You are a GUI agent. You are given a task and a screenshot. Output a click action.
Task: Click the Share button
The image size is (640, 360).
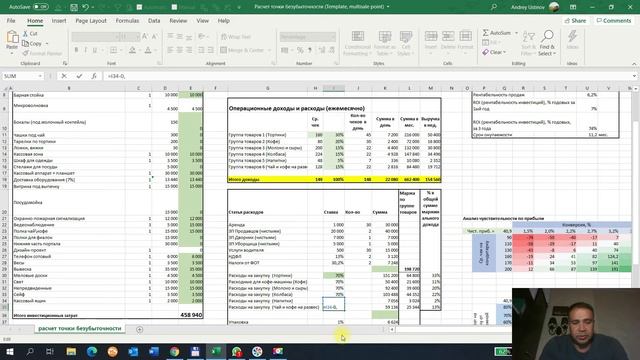[575, 20]
